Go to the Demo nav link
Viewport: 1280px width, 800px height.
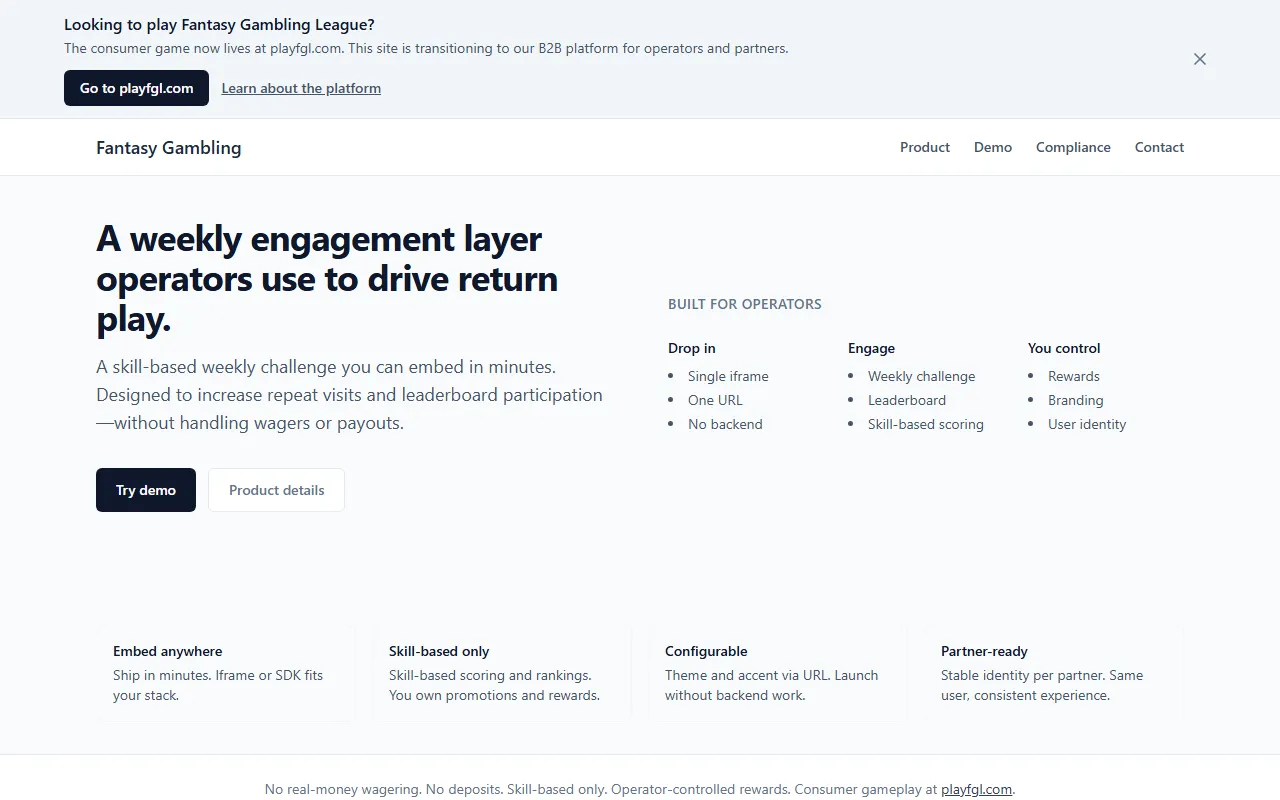[x=992, y=147]
